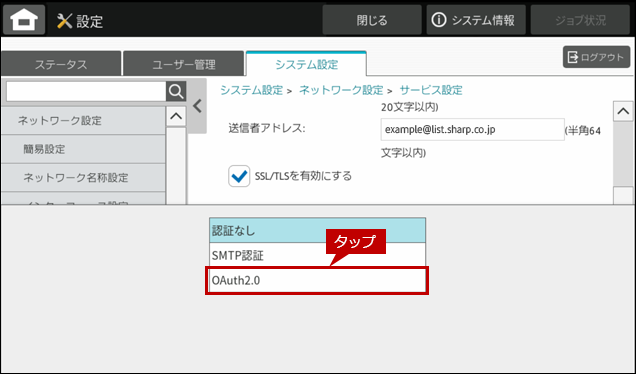The image size is (636, 374).
Task: Open システム情報
Action: 476,20
